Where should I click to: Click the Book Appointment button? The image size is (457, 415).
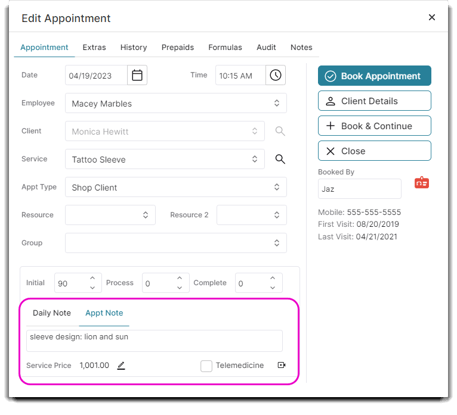[x=374, y=76]
